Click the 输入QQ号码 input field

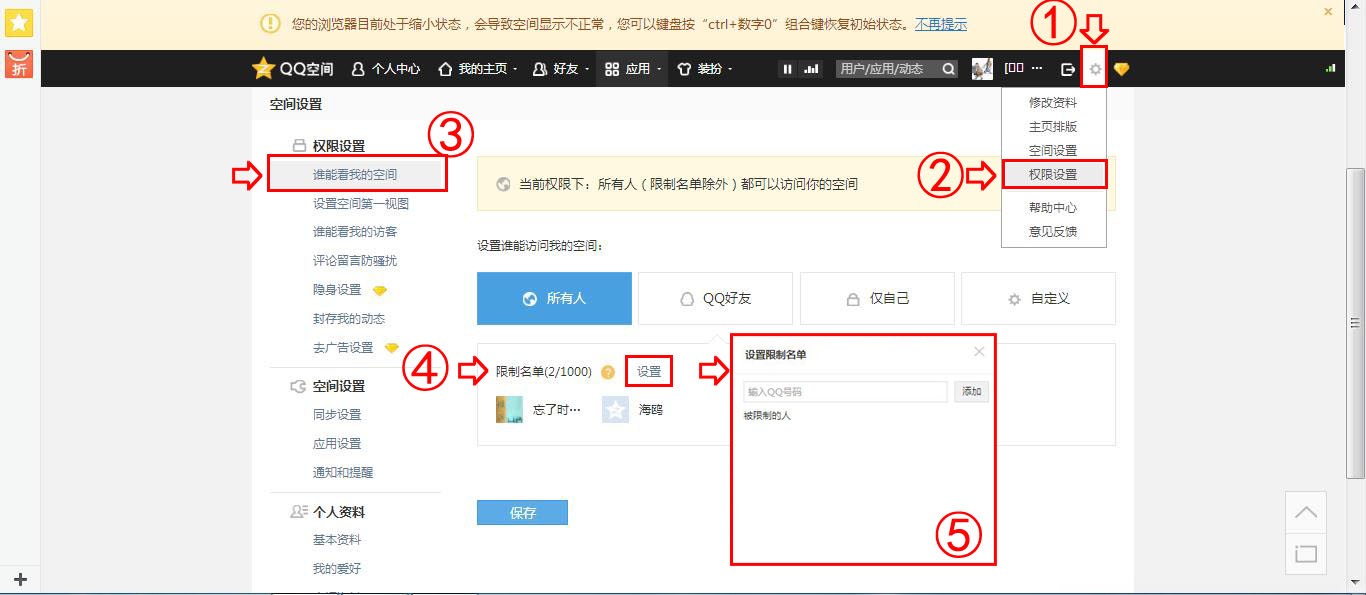[845, 392]
